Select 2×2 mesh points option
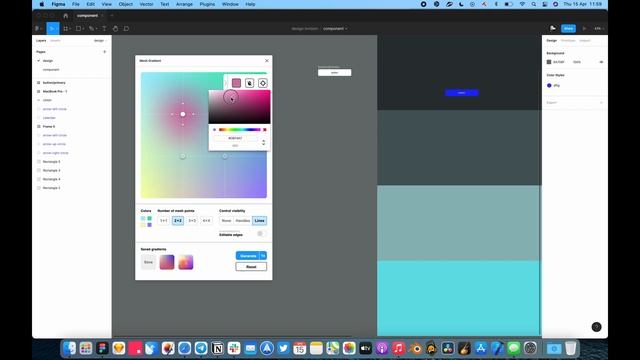 [x=178, y=220]
